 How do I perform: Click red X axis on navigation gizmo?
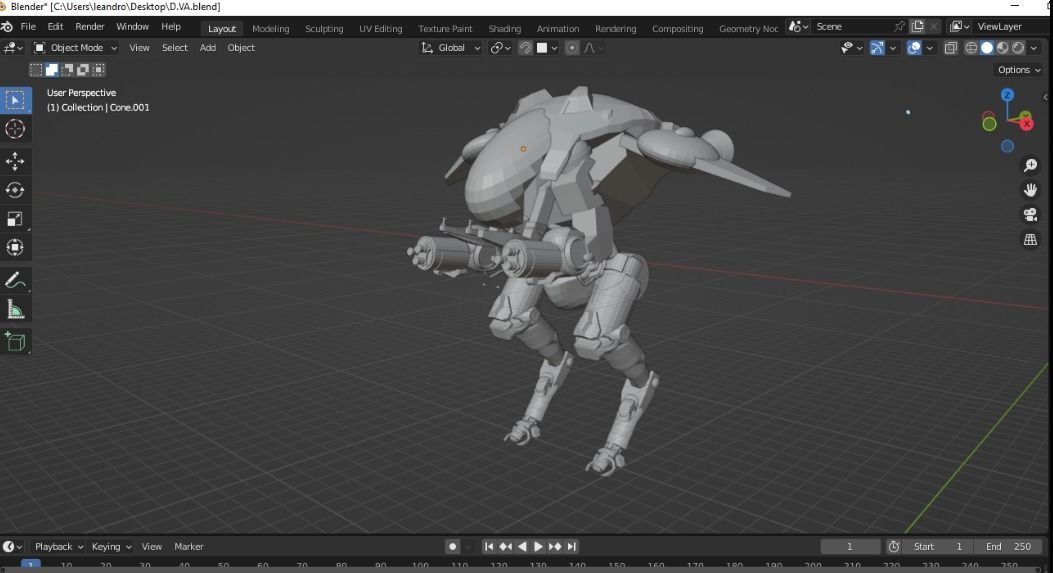[1026, 123]
